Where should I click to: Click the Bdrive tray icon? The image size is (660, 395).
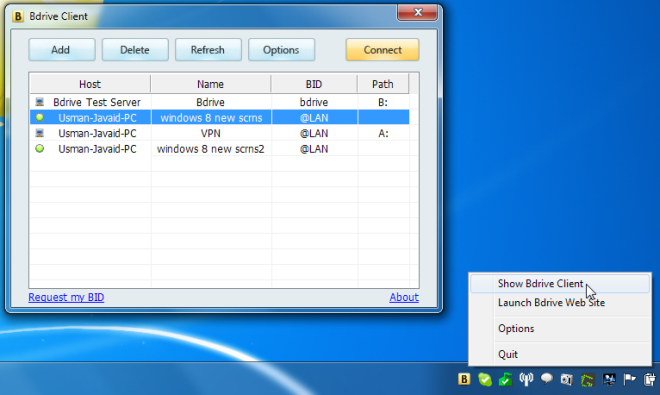tap(464, 379)
